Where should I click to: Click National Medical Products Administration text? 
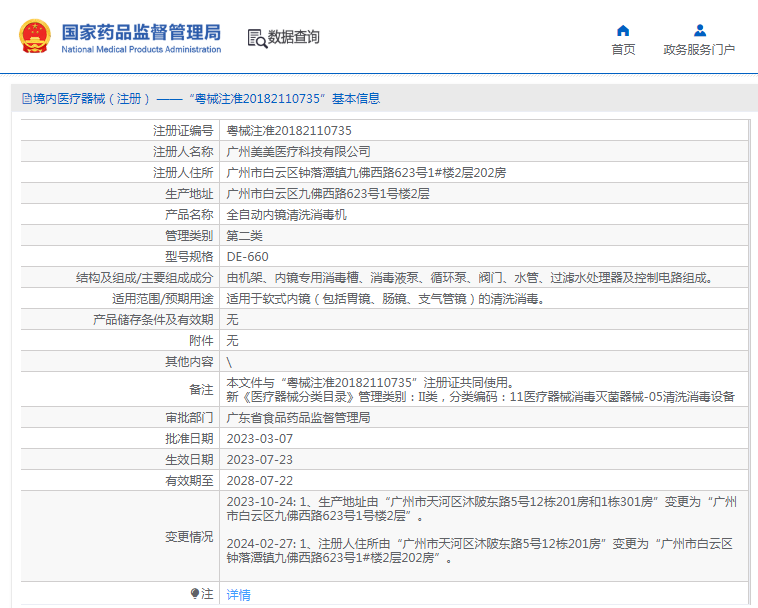[x=141, y=49]
